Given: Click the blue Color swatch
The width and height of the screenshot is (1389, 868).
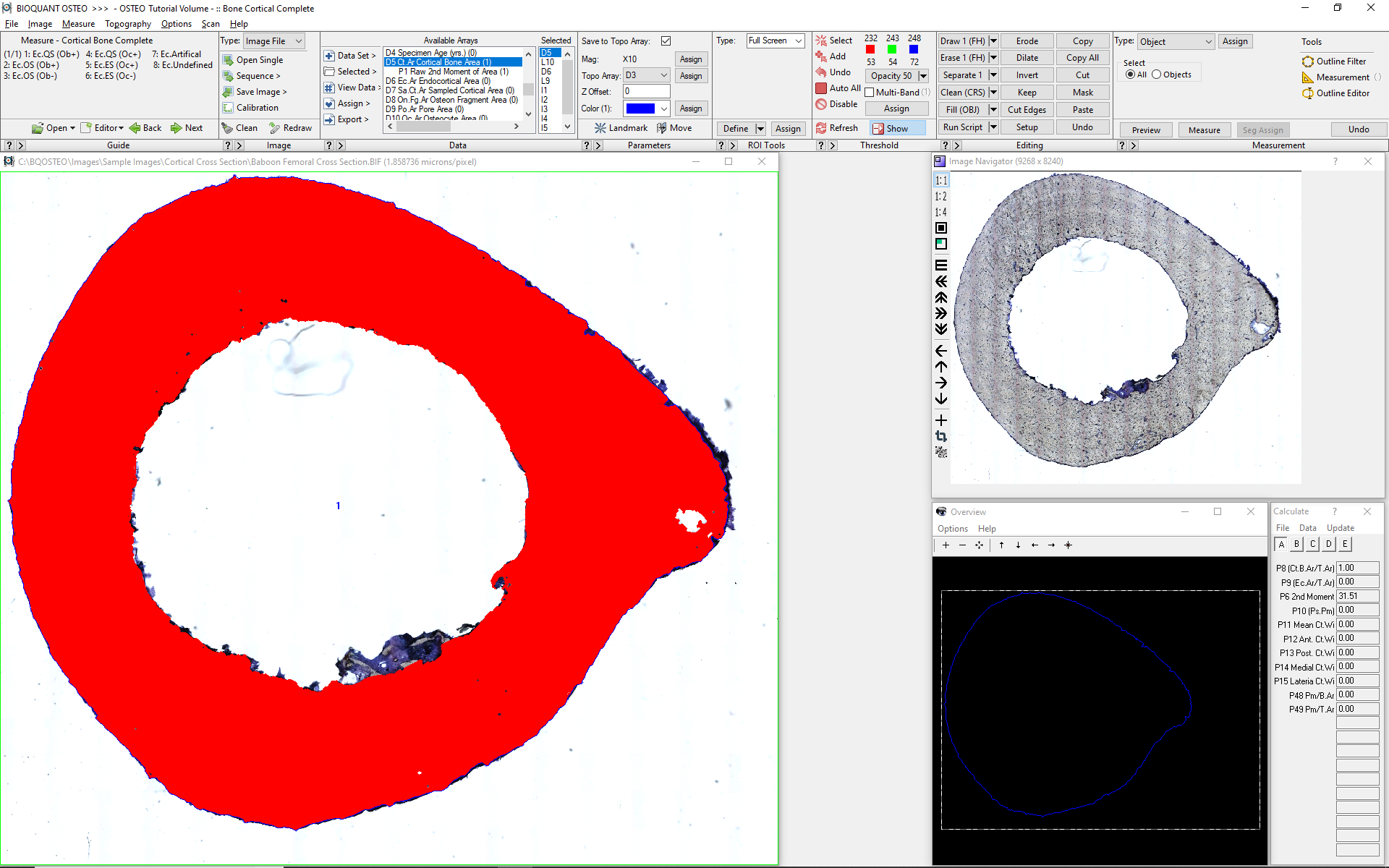Looking at the screenshot, I should pyautogui.click(x=640, y=109).
